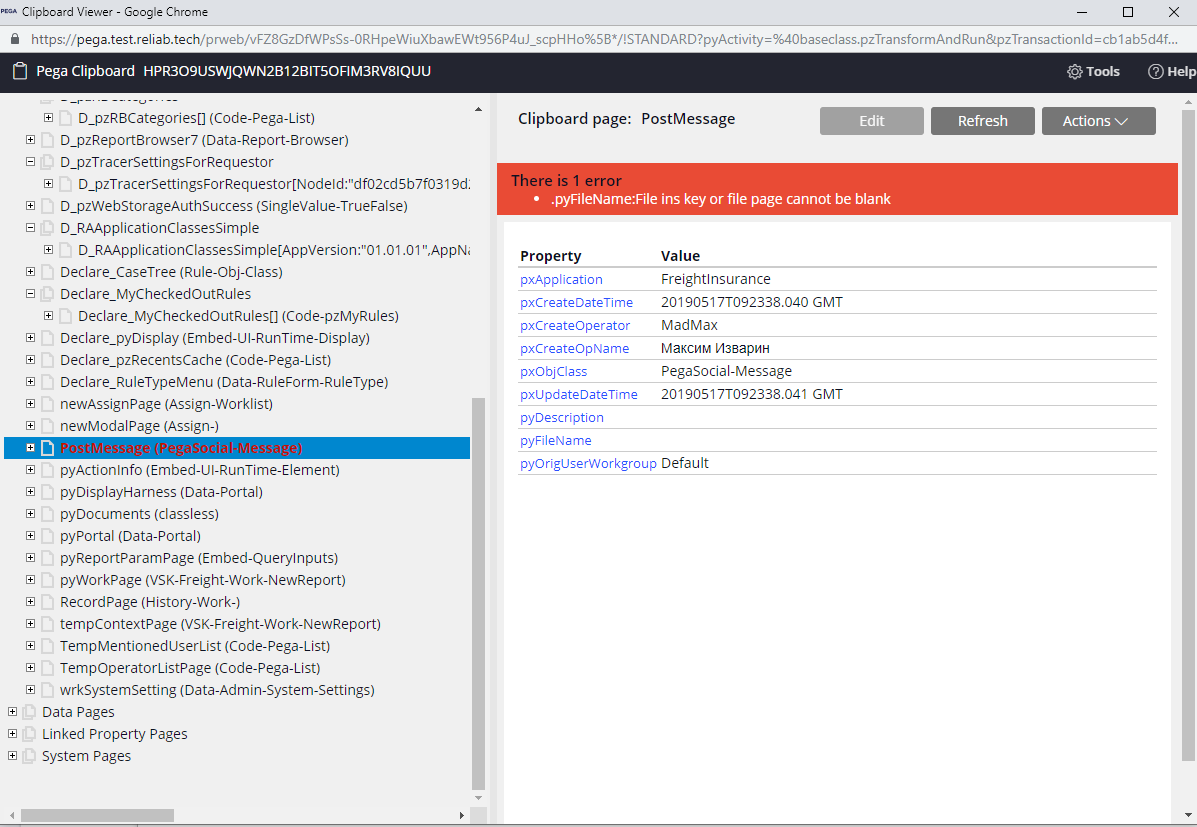Collapse Declare_MyCheckedOutRules node
1197x827 pixels.
click(x=31, y=294)
